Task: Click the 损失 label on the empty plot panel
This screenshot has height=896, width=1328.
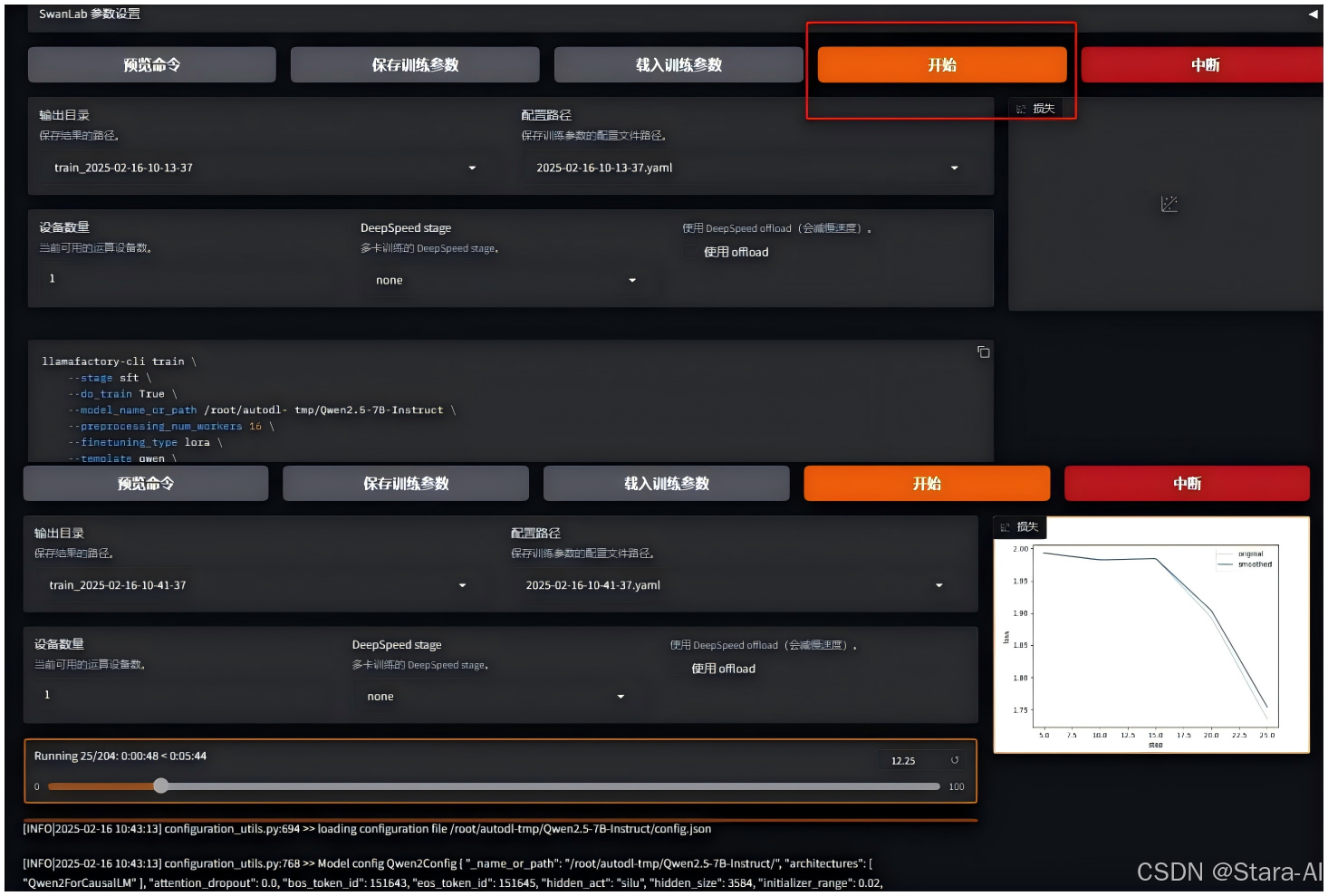Action: (1036, 109)
